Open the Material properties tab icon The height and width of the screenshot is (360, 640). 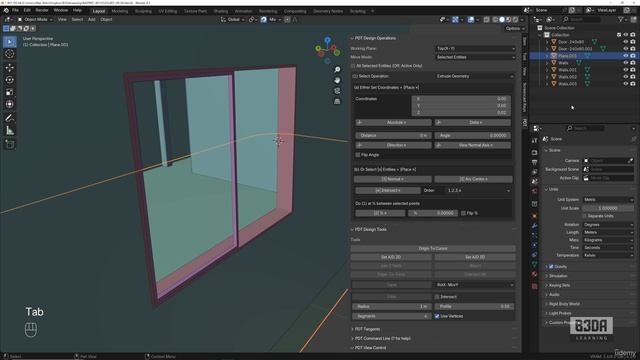coord(534,274)
